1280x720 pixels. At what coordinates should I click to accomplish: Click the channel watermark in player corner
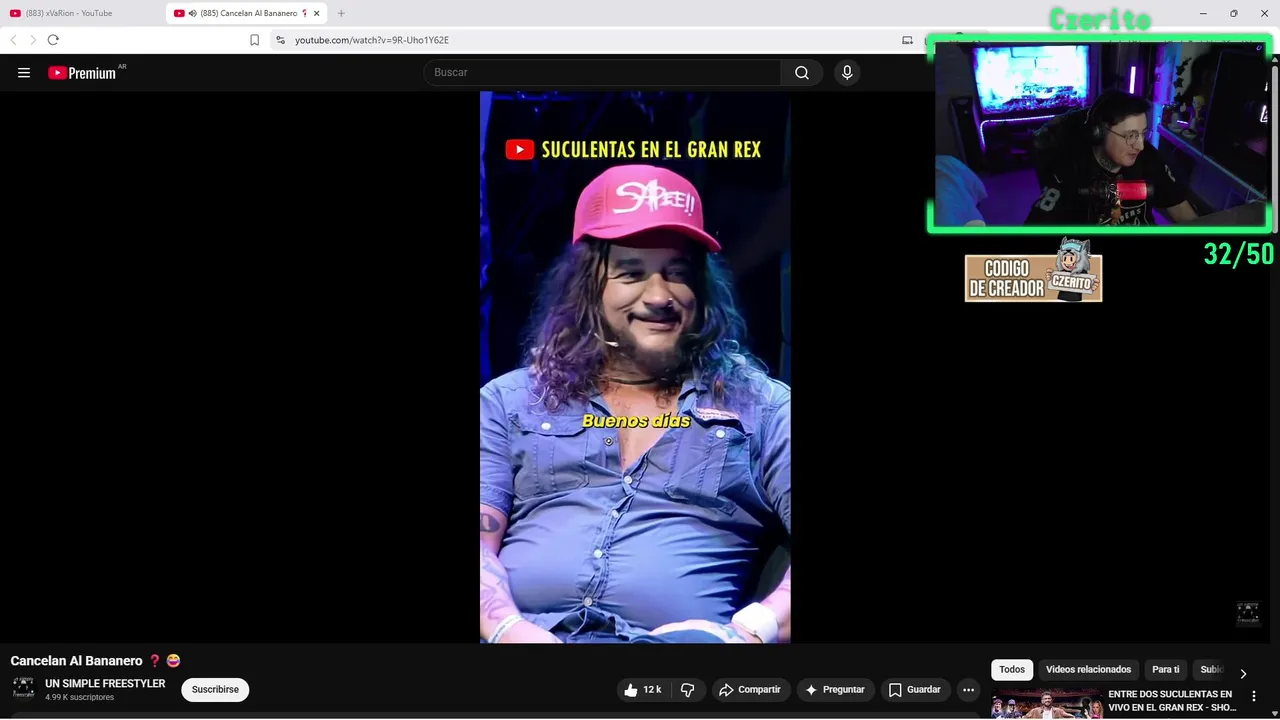[1247, 614]
